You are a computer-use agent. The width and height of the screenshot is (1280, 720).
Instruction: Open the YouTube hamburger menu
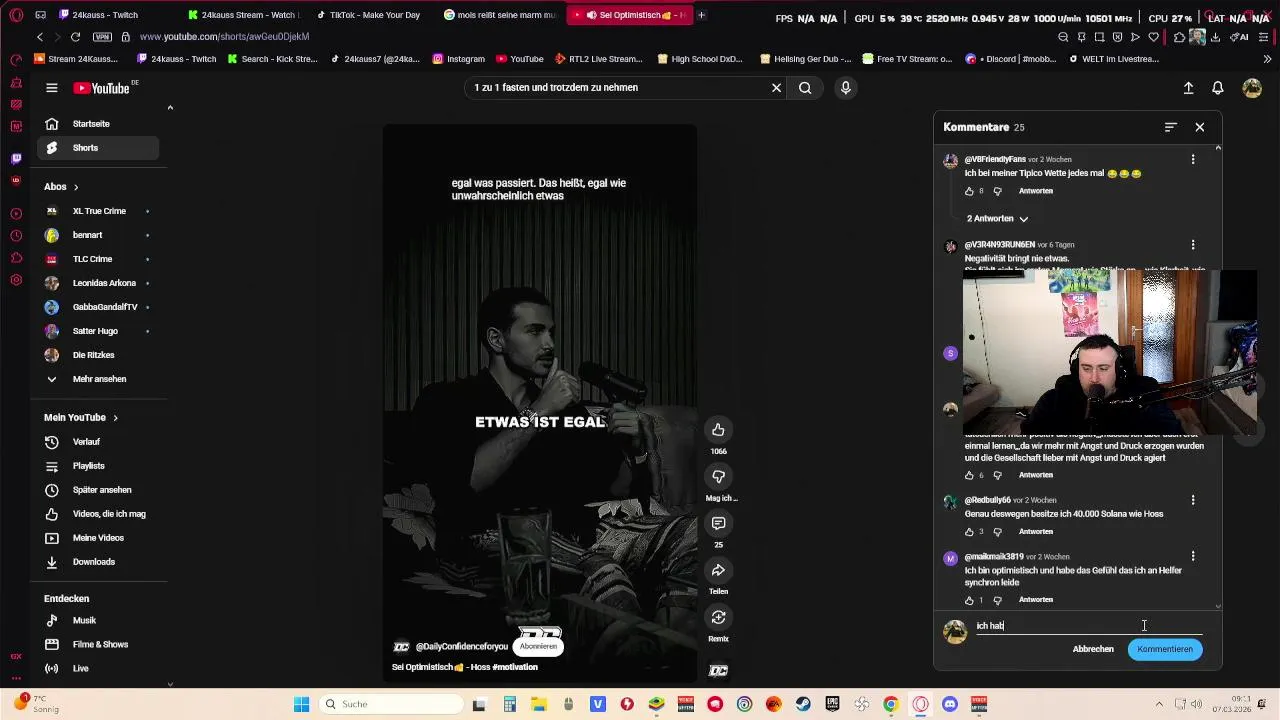point(51,88)
